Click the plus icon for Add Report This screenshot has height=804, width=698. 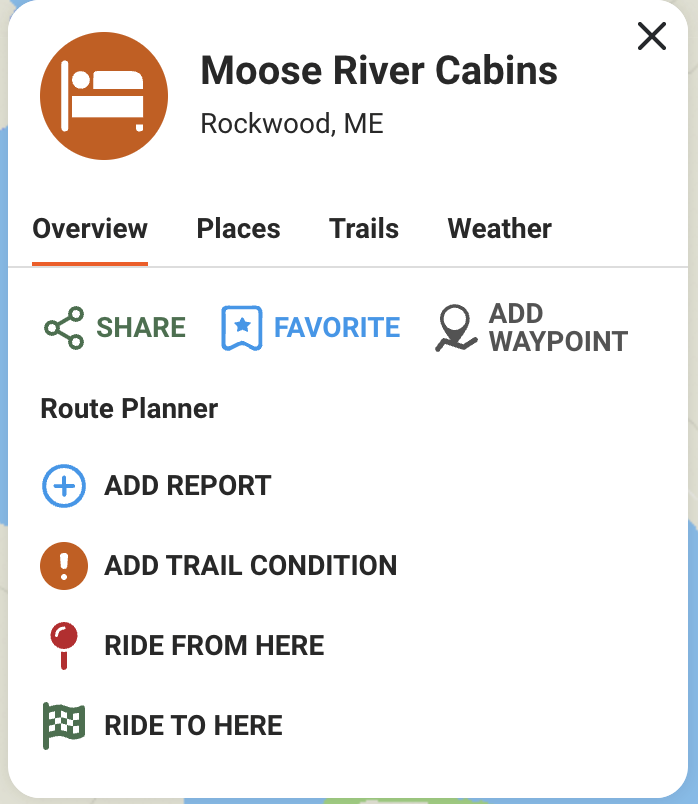click(63, 486)
